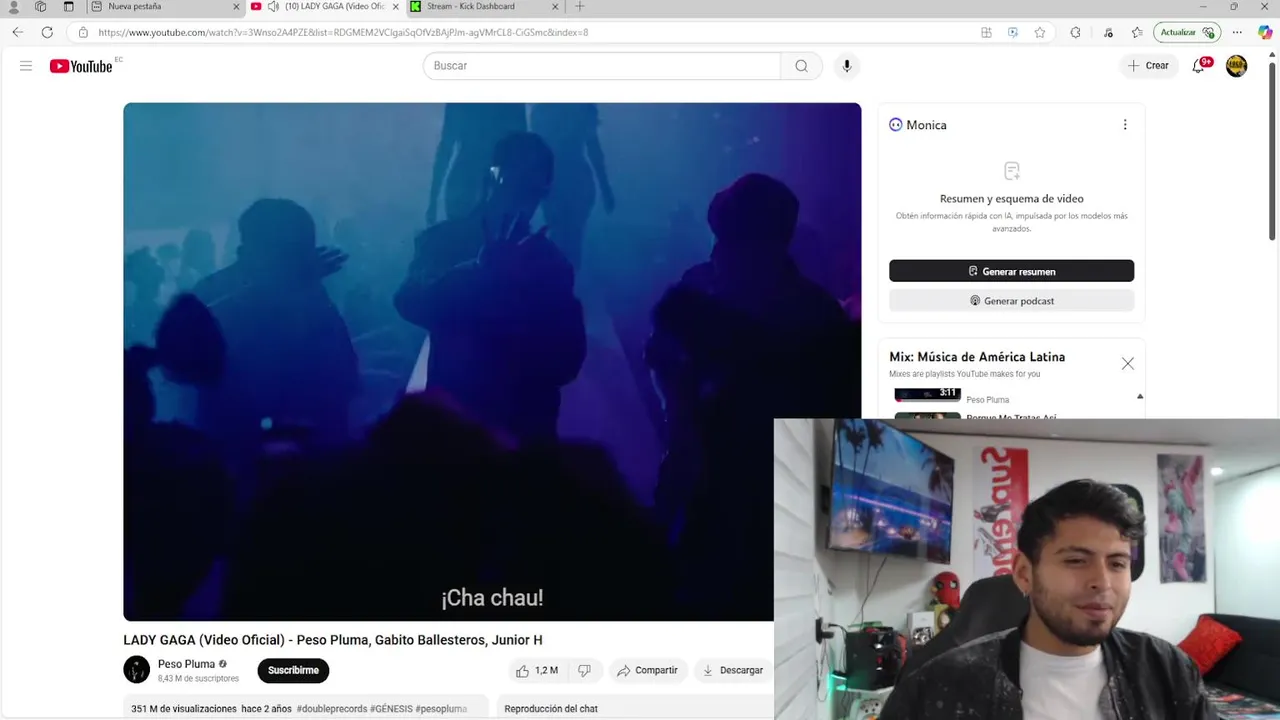This screenshot has height=720, width=1280.
Task: Click the search magnifier button
Action: pos(801,66)
